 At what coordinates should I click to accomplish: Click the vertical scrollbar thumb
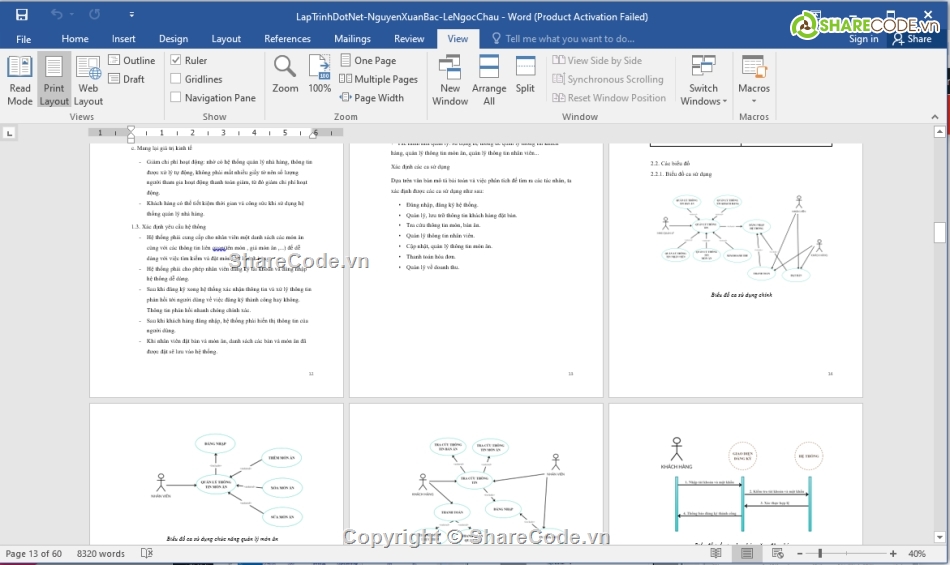coord(940,233)
